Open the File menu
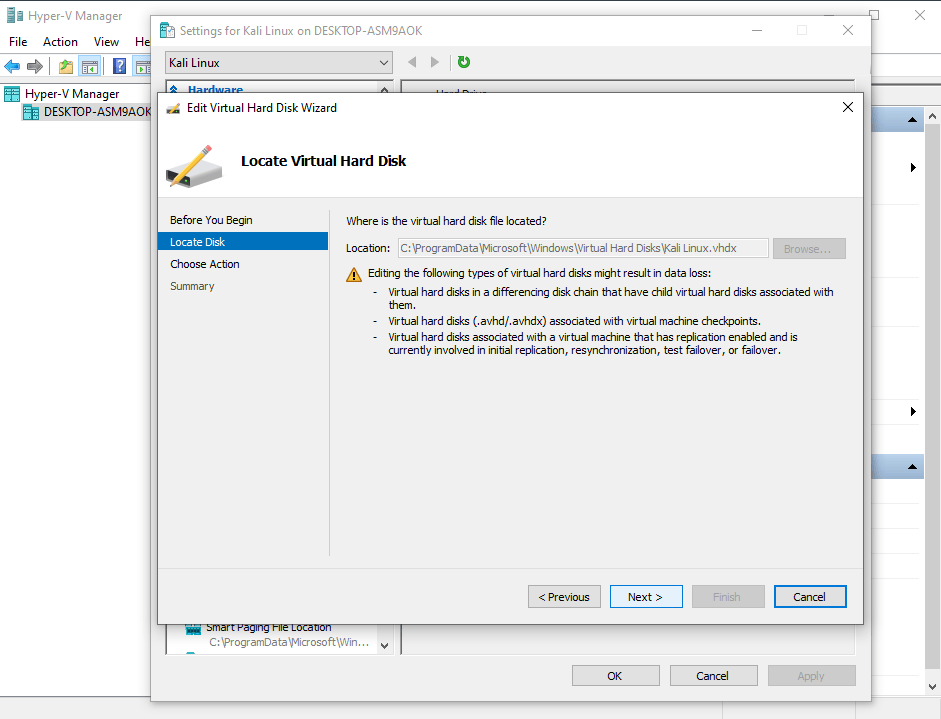Screen dimensions: 941x719 [x=18, y=41]
